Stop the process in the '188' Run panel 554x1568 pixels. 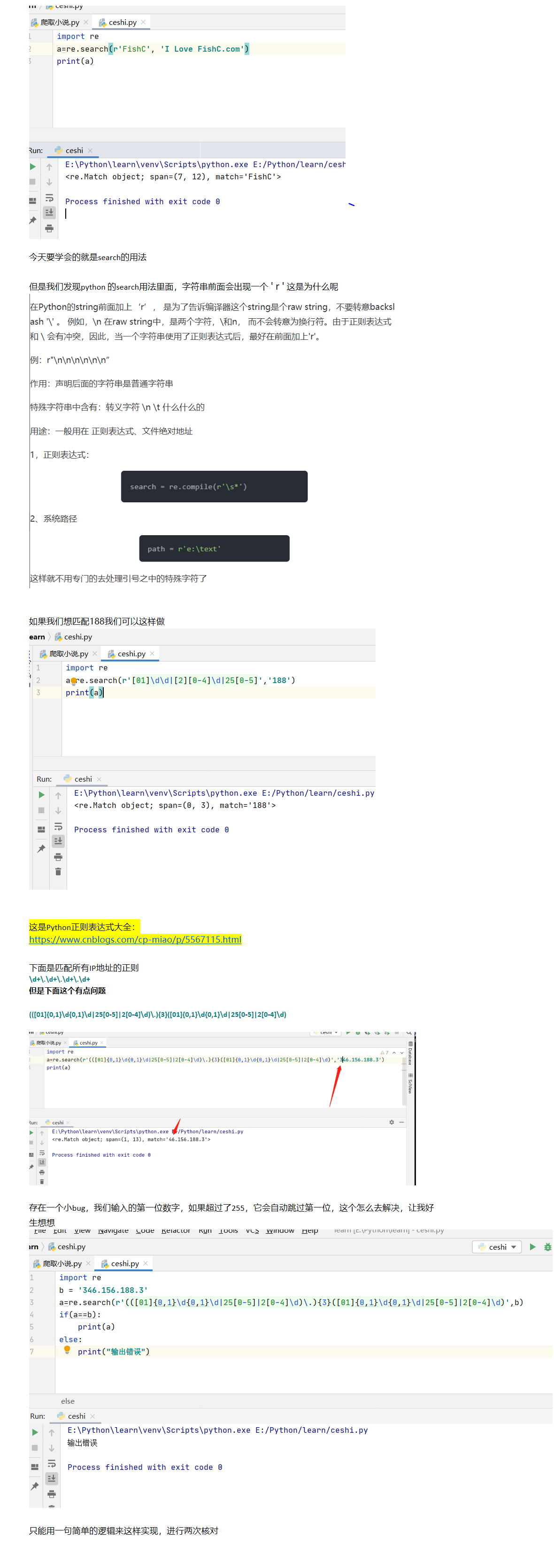(41, 810)
